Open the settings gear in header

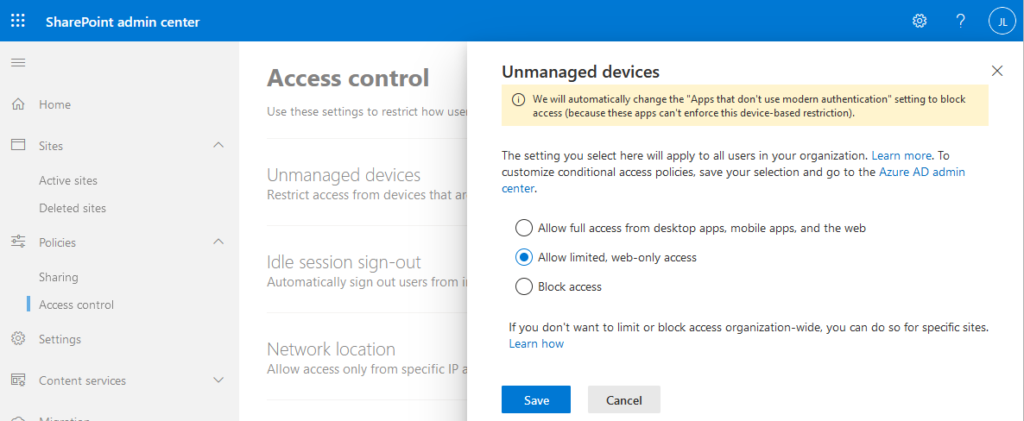click(x=920, y=21)
